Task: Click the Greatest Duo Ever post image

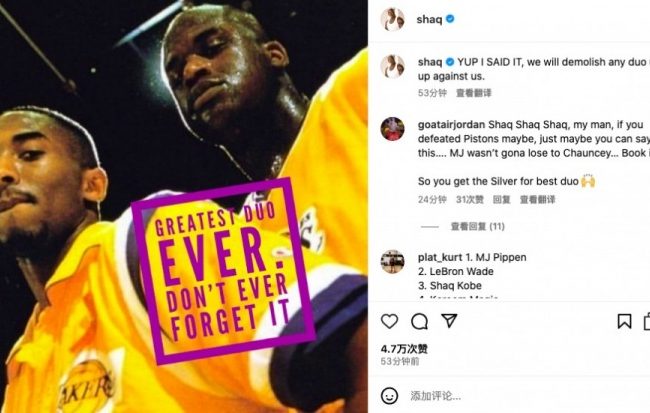Action: pos(184,206)
